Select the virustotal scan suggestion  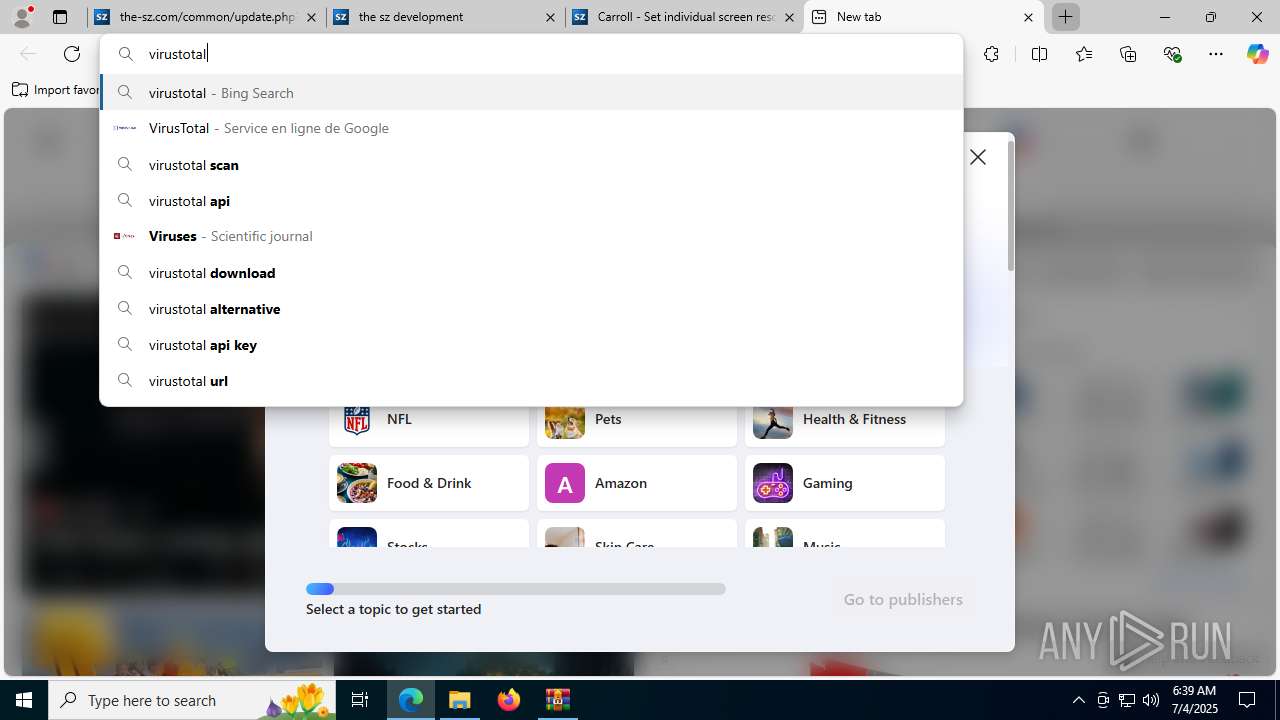pos(531,165)
